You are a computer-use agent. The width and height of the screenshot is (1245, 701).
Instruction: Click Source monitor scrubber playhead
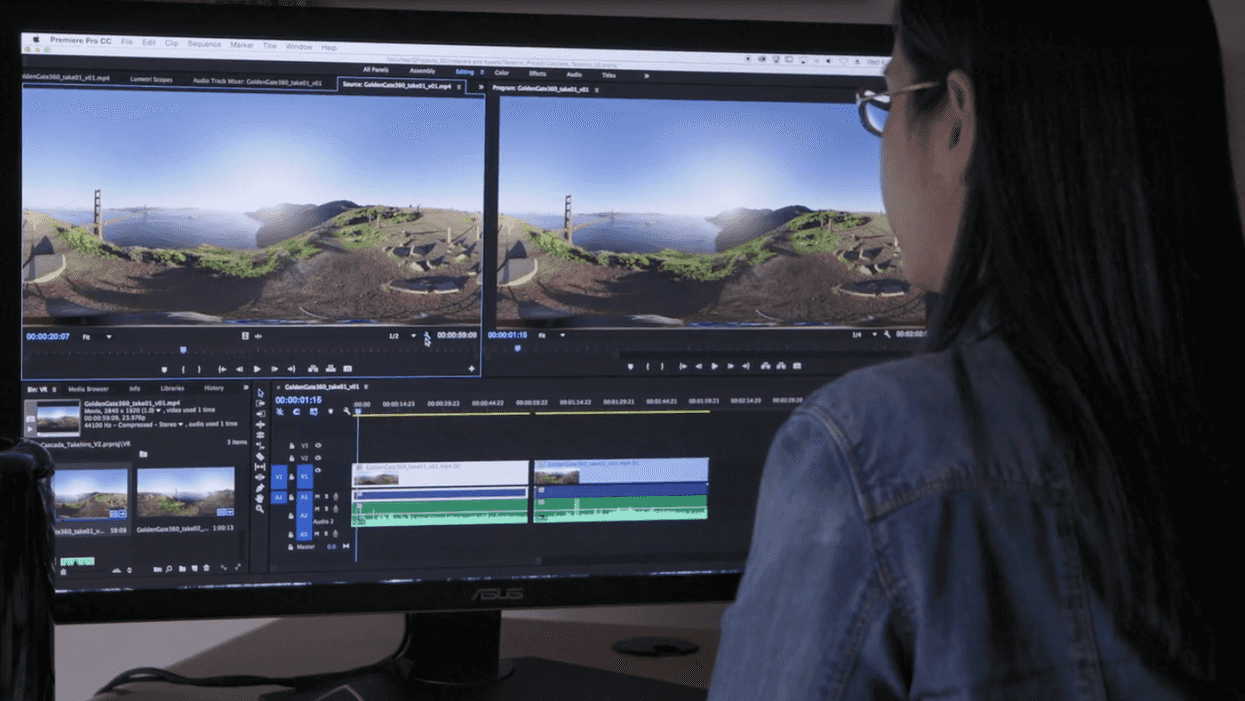[x=183, y=350]
